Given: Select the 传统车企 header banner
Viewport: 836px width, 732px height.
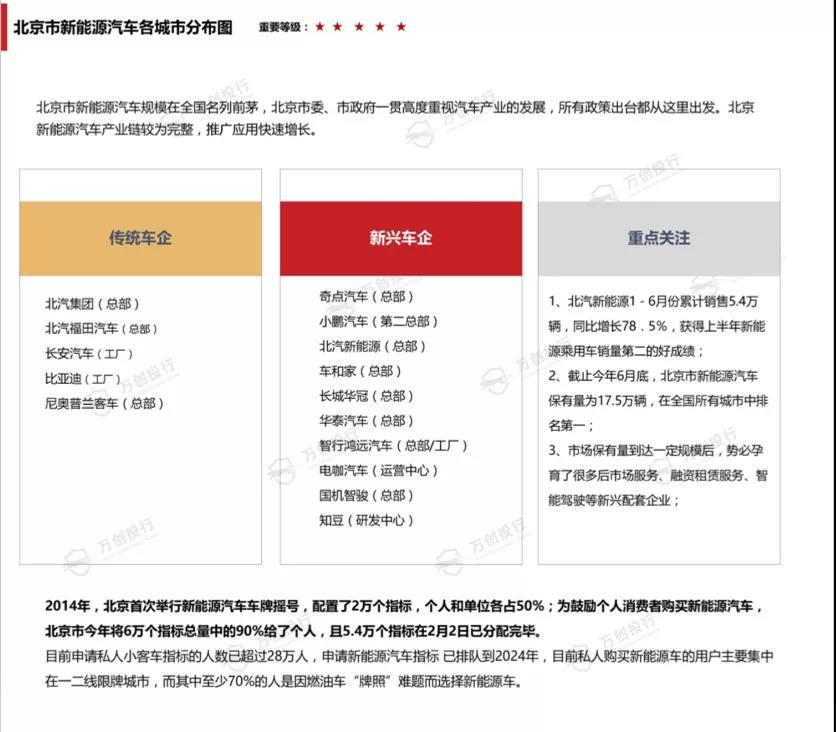Looking at the screenshot, I should (x=140, y=239).
